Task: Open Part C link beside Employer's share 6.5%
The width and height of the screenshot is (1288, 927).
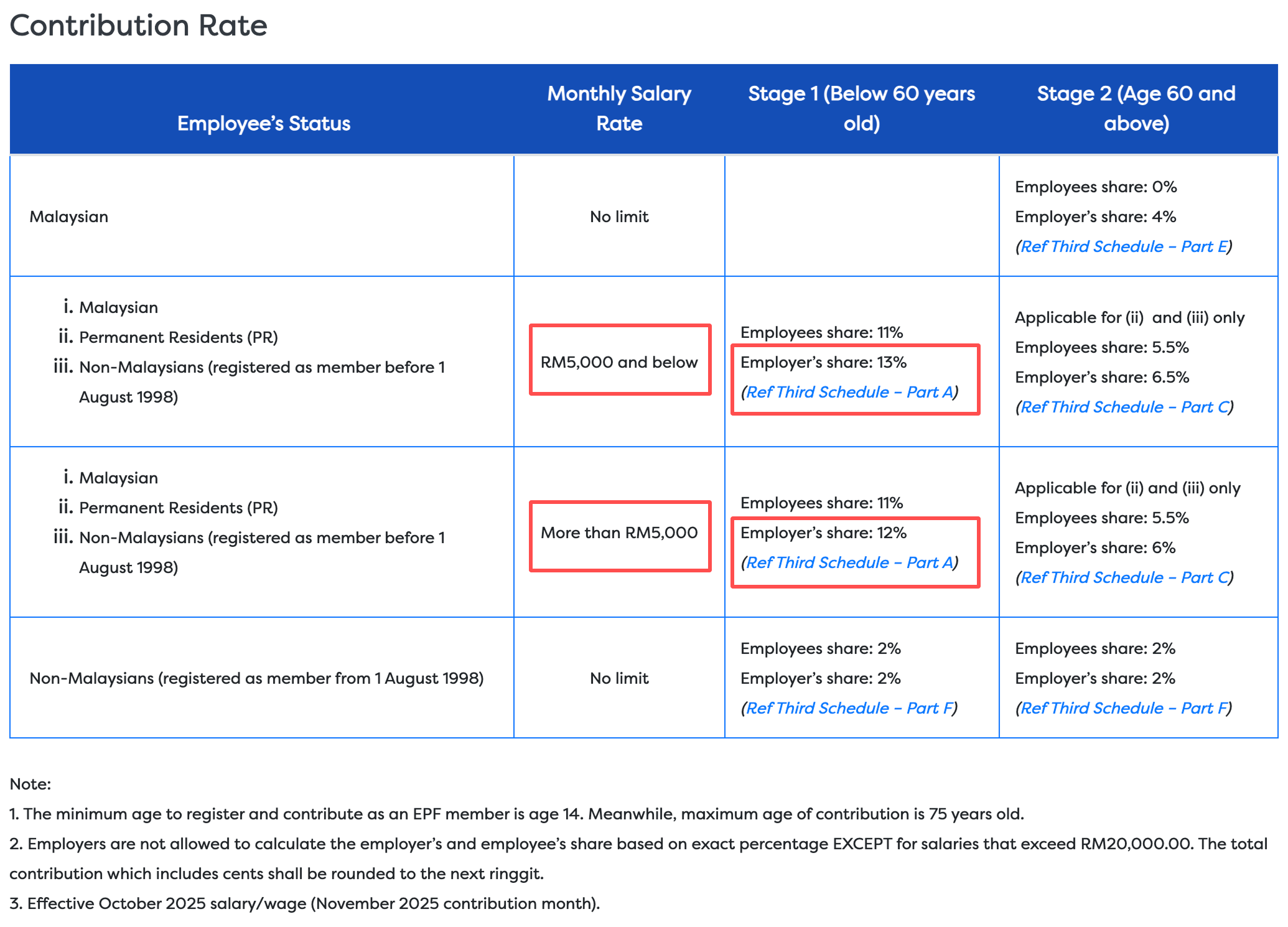Action: pyautogui.click(x=1124, y=407)
